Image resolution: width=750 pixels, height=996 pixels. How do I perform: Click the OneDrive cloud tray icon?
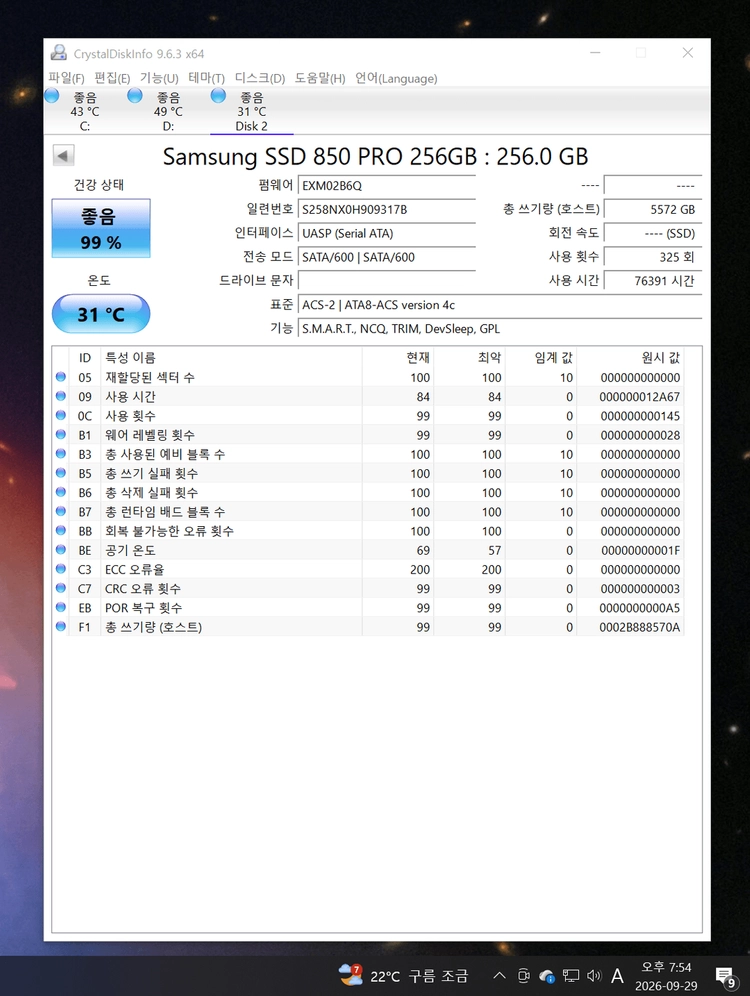pos(547,976)
